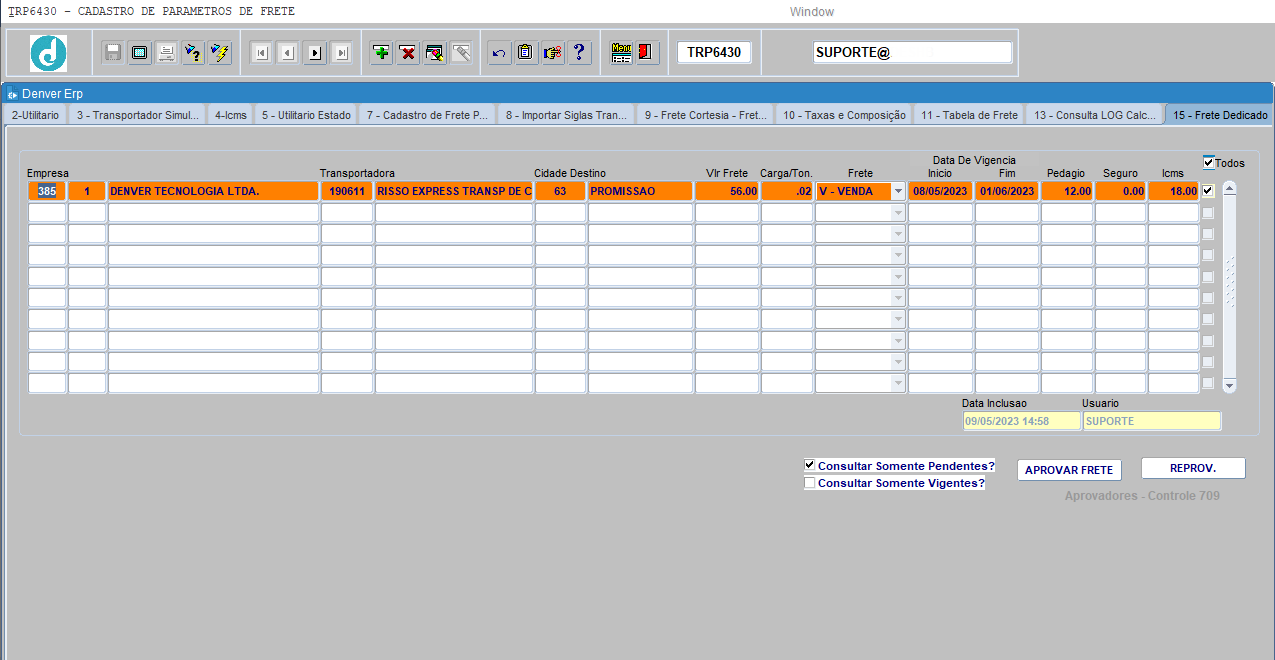Click the Data Inclusao field
The width and height of the screenshot is (1275, 660).
pos(1021,421)
